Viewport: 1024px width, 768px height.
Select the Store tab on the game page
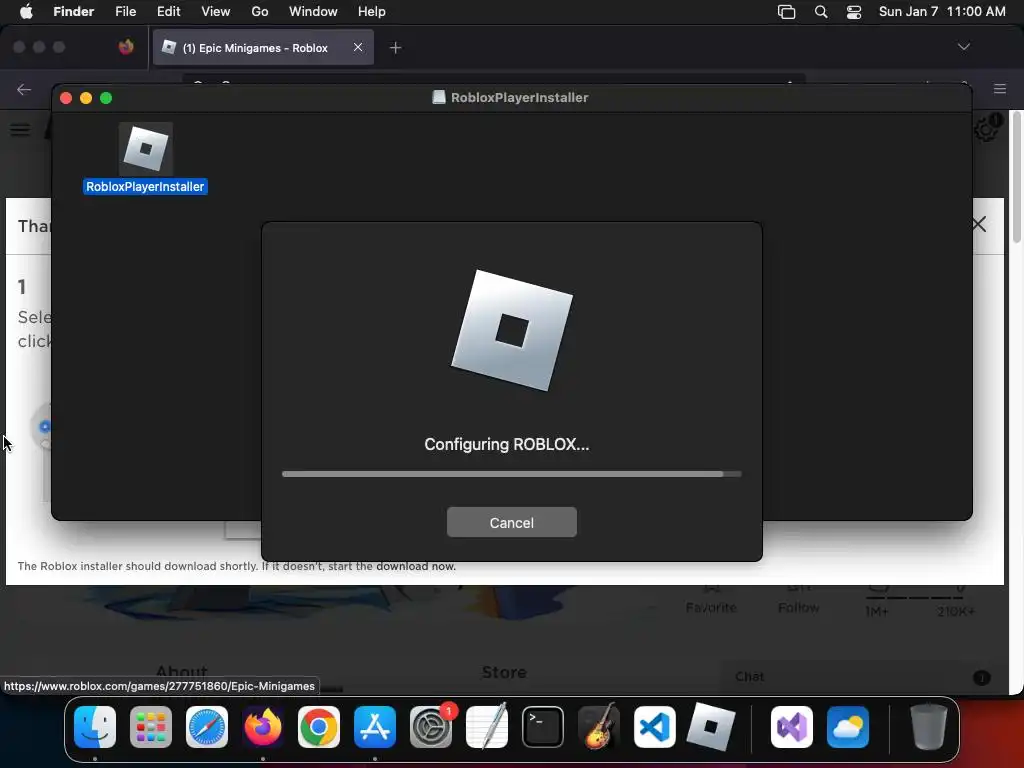tap(504, 672)
